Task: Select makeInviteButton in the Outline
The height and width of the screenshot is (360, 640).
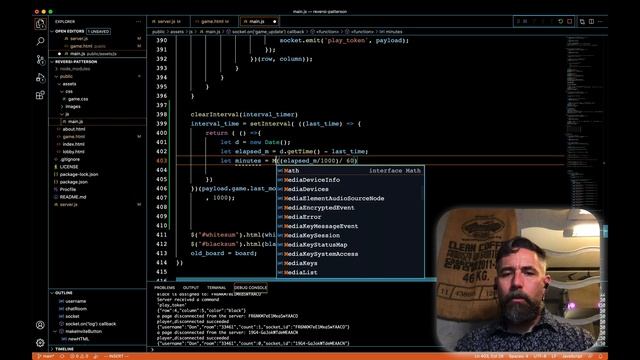Action: click(x=83, y=331)
